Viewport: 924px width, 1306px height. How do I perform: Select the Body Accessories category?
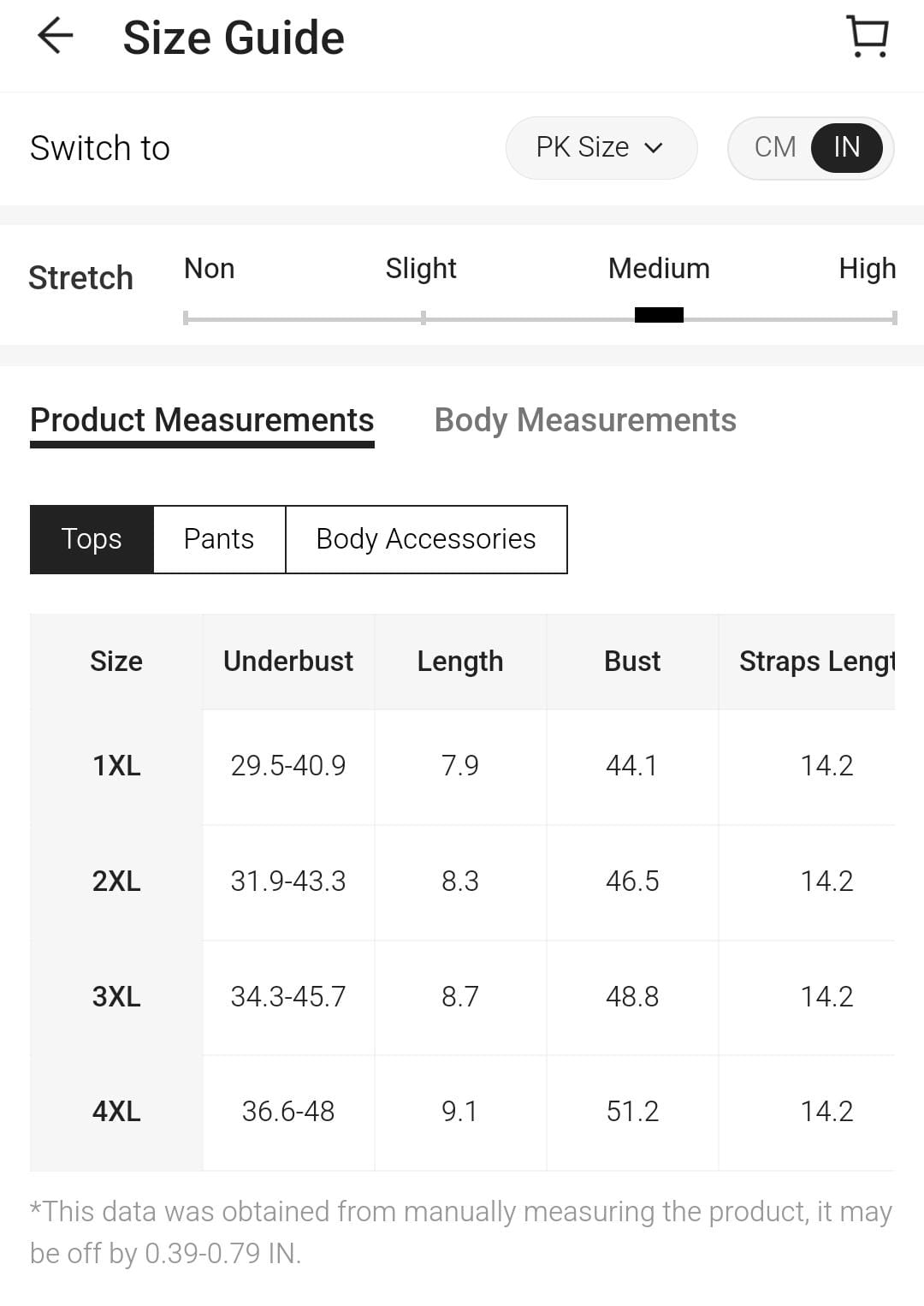(x=426, y=539)
